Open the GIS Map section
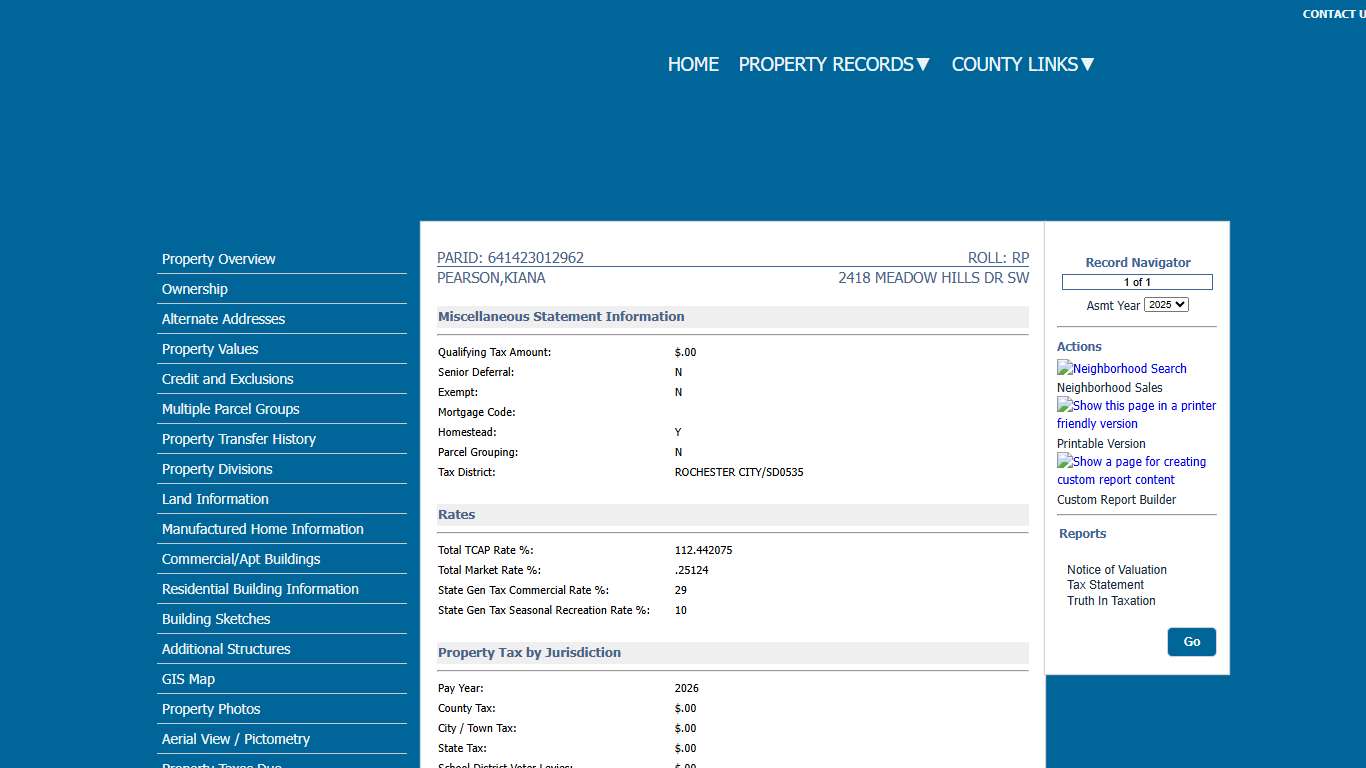Image resolution: width=1366 pixels, height=768 pixels. click(x=188, y=679)
